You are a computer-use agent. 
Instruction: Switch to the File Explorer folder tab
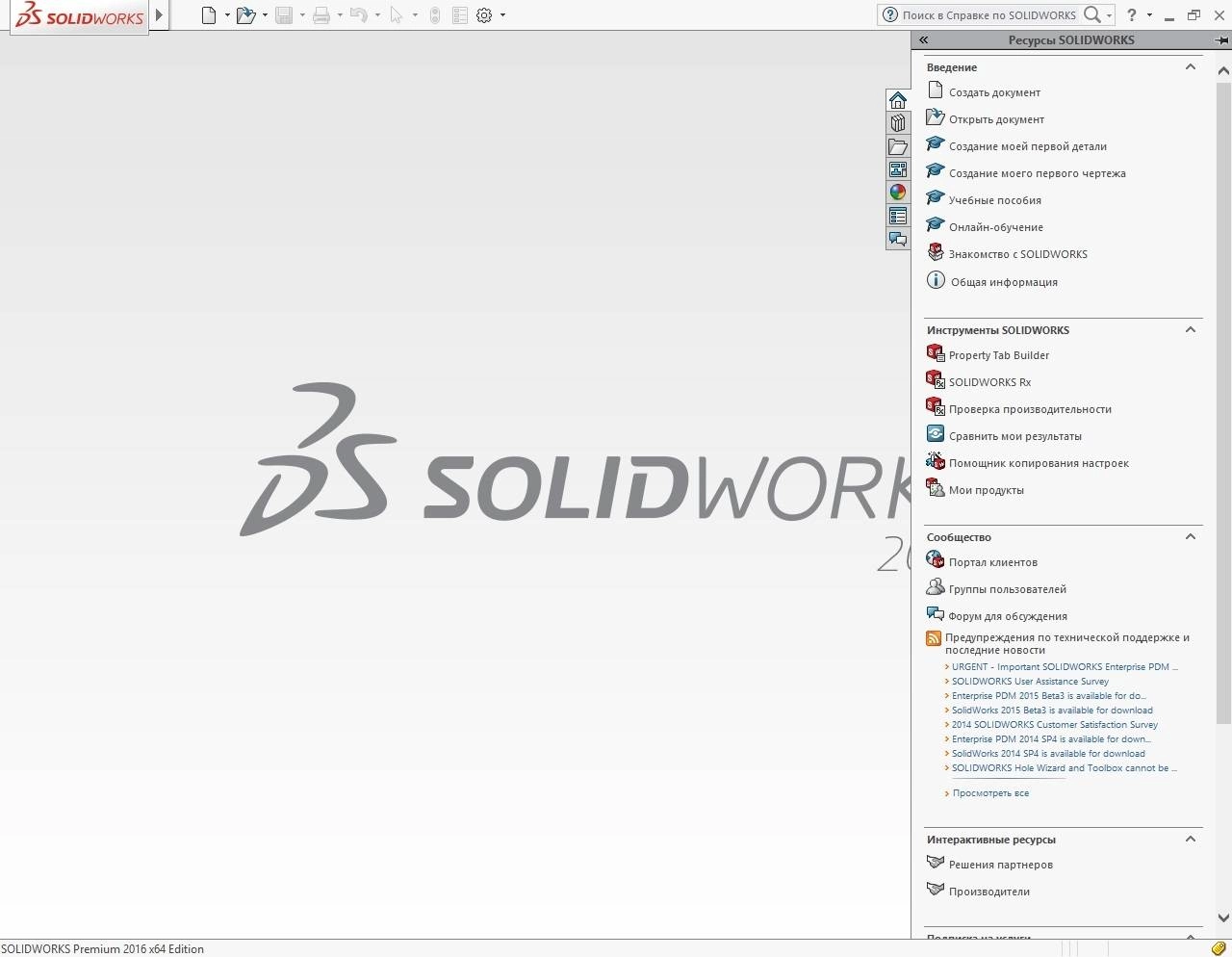(898, 146)
